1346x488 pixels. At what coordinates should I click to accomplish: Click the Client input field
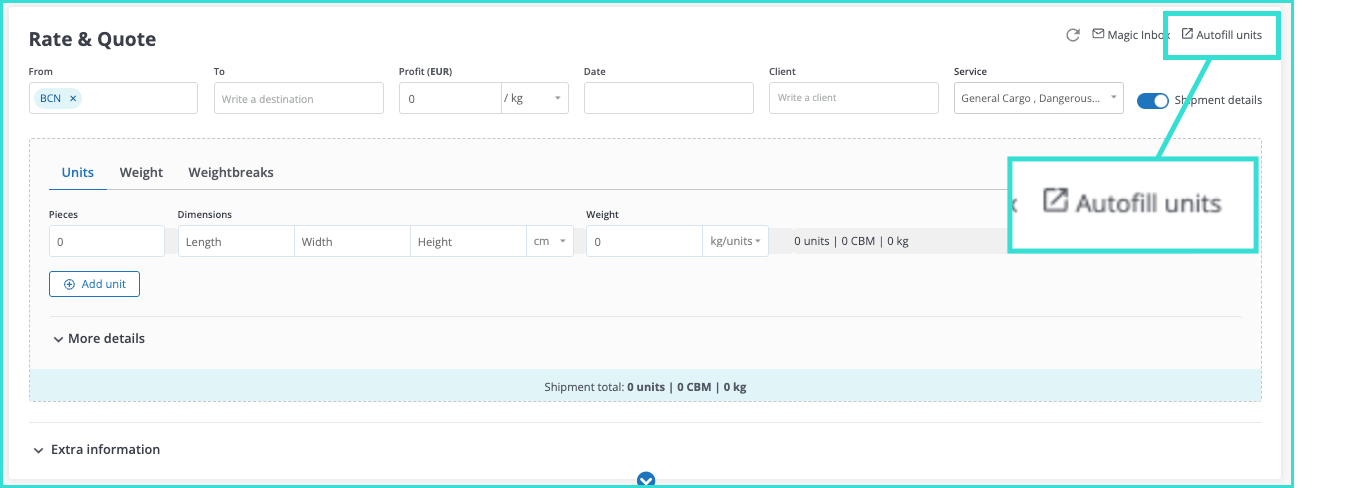853,98
